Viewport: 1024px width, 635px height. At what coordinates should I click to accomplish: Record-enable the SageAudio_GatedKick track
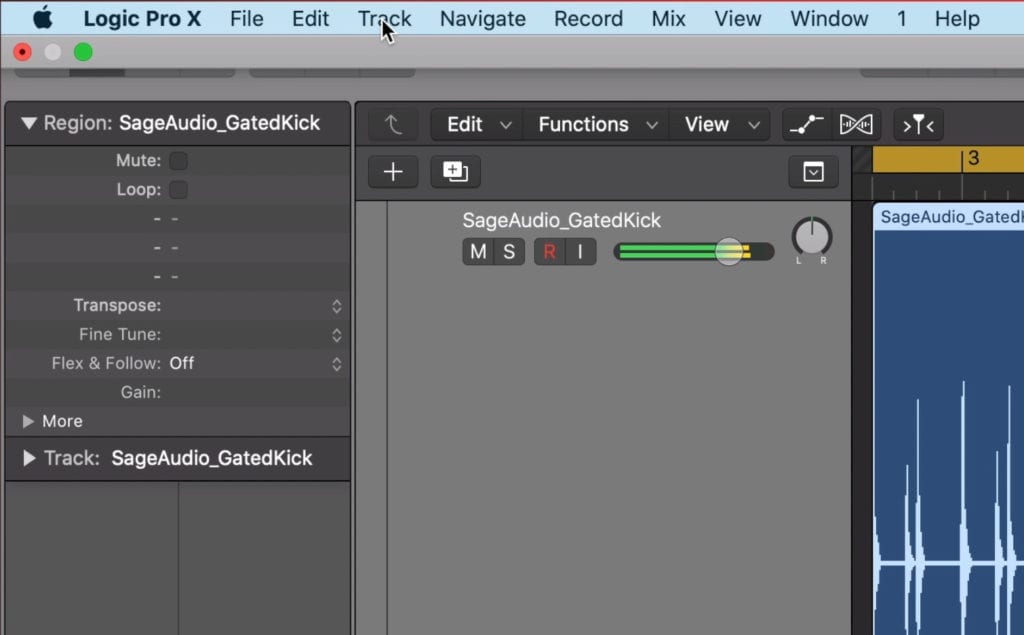[549, 252]
